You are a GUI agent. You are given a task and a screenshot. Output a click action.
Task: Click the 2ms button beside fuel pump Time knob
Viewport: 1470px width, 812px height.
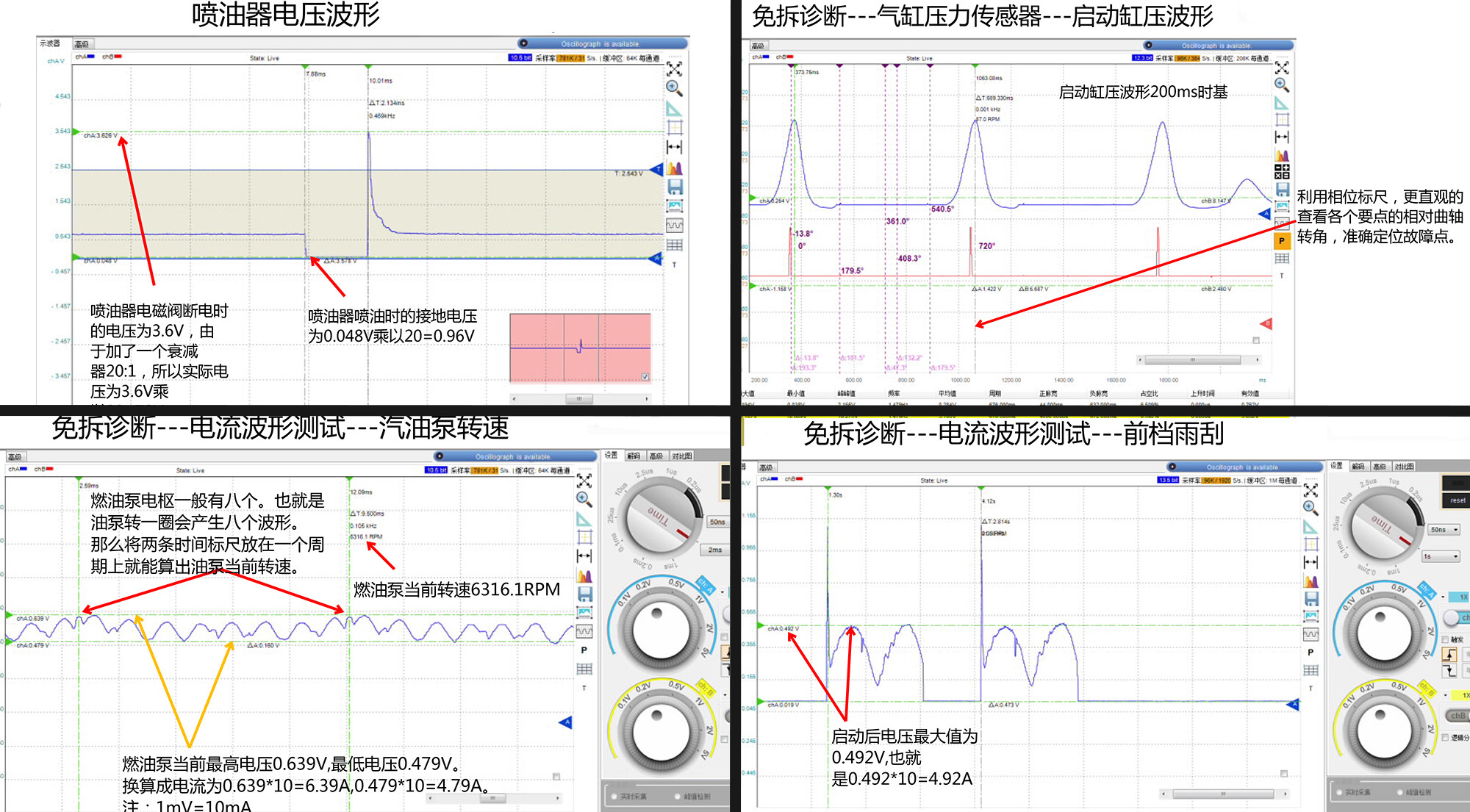[715, 550]
